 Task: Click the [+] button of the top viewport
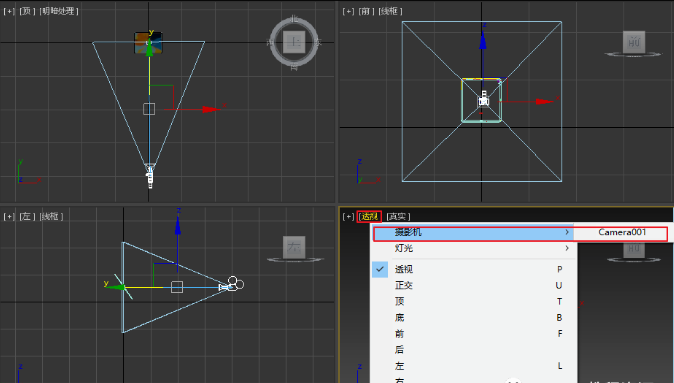[9, 11]
